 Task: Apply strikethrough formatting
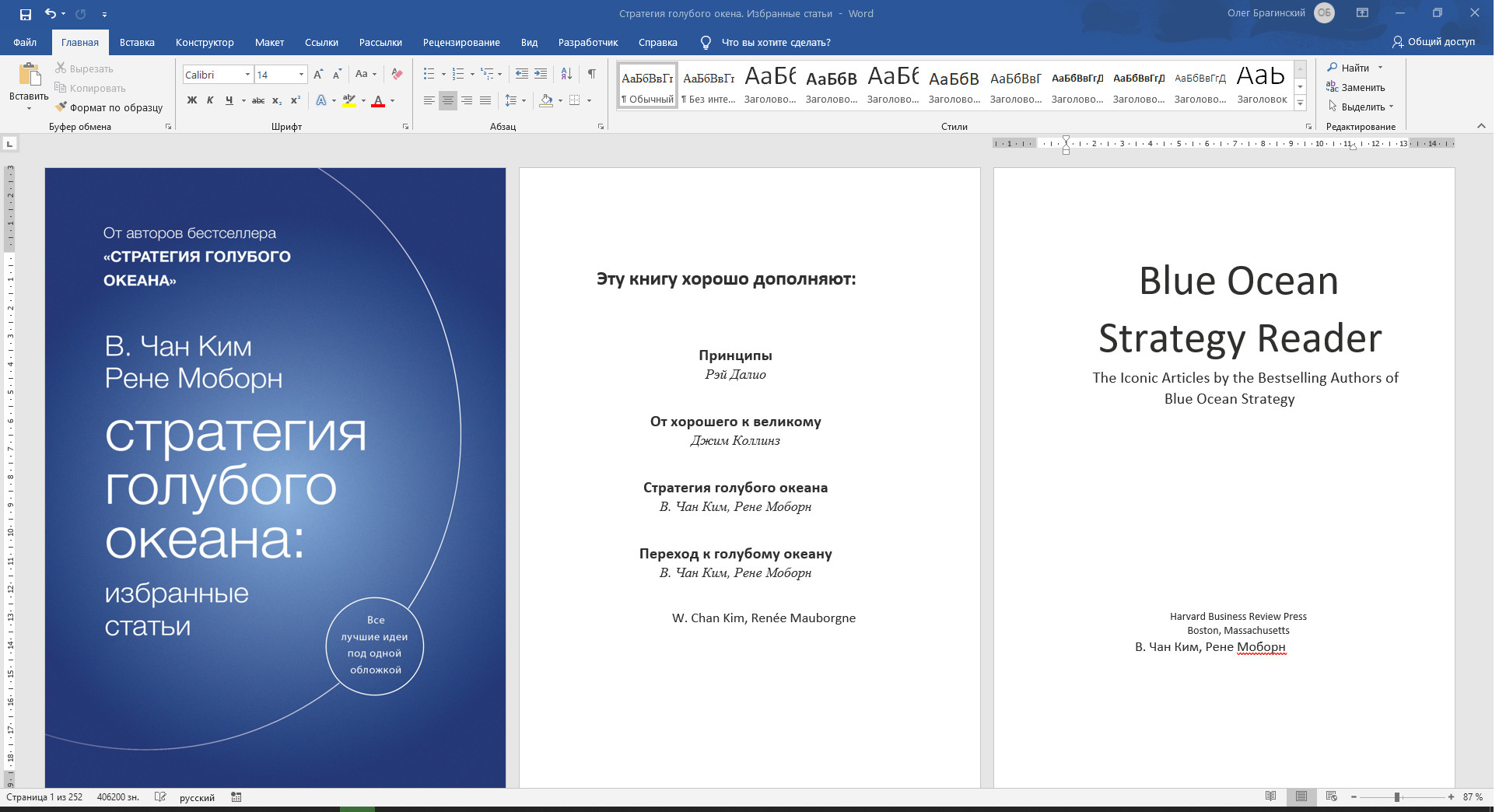[258, 100]
